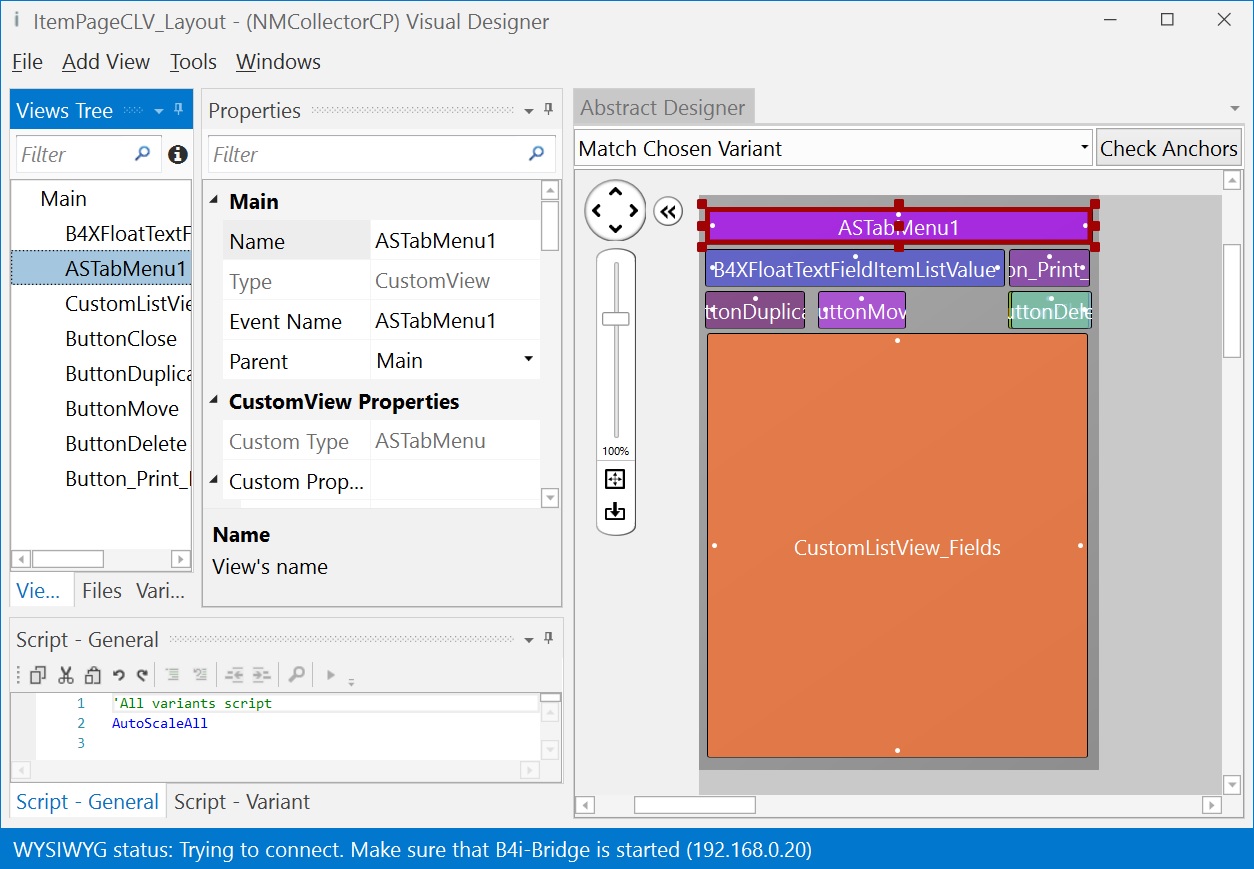Image resolution: width=1254 pixels, height=869 pixels.
Task: Copy selection in Script toolbar
Action: pyautogui.click(x=38, y=675)
